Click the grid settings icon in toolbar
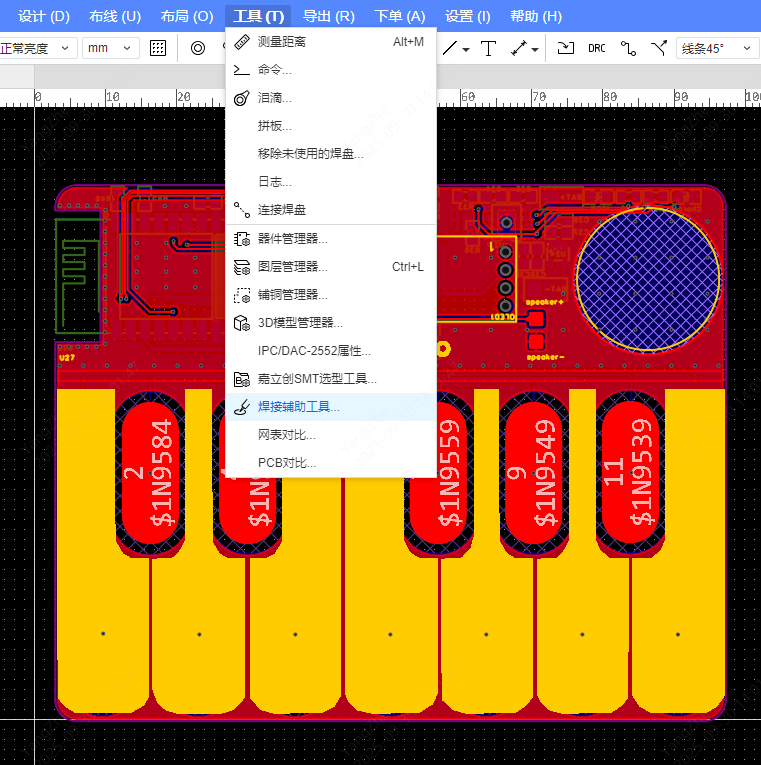 pyautogui.click(x=158, y=48)
